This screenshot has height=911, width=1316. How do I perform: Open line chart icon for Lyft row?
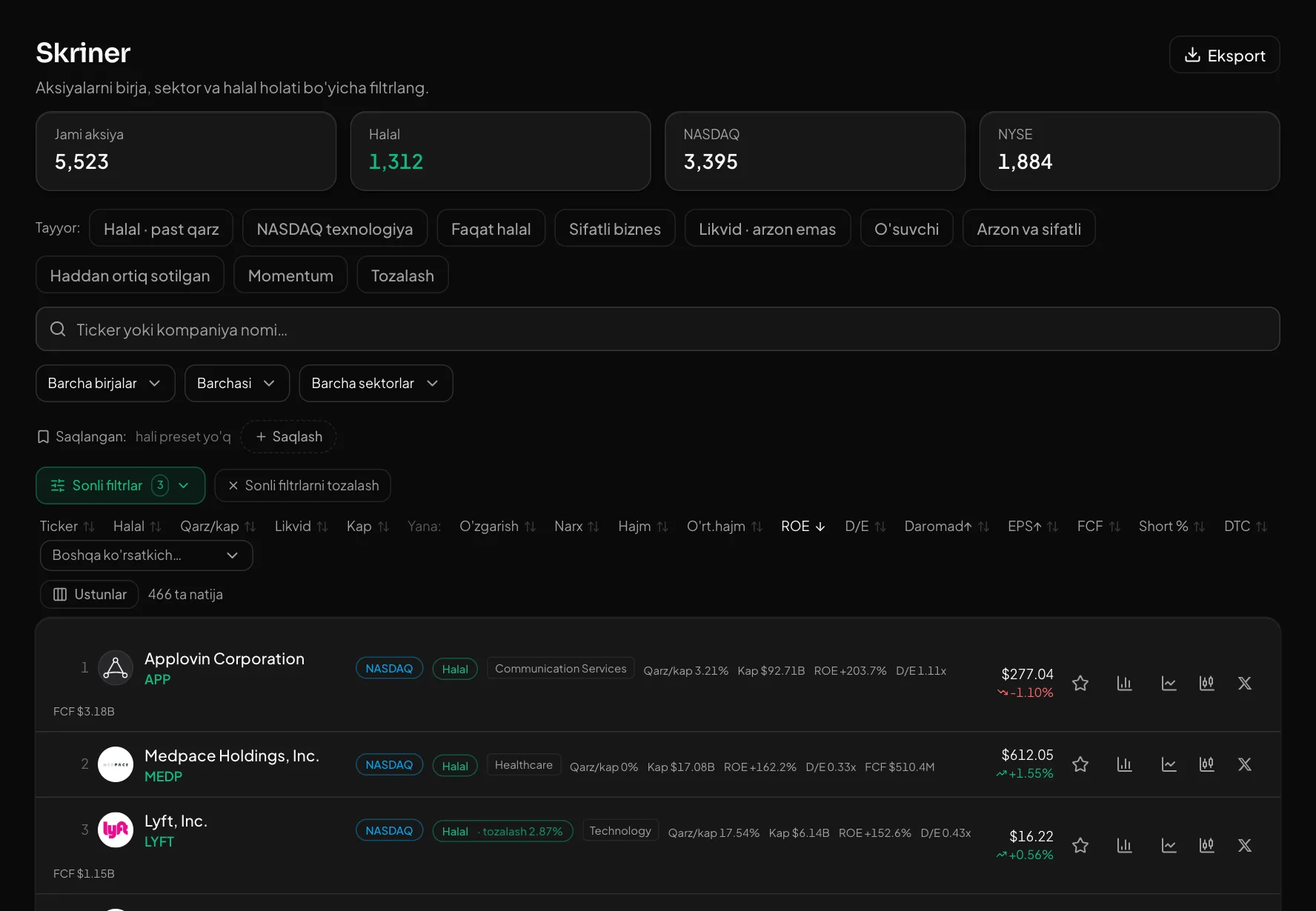[1169, 845]
